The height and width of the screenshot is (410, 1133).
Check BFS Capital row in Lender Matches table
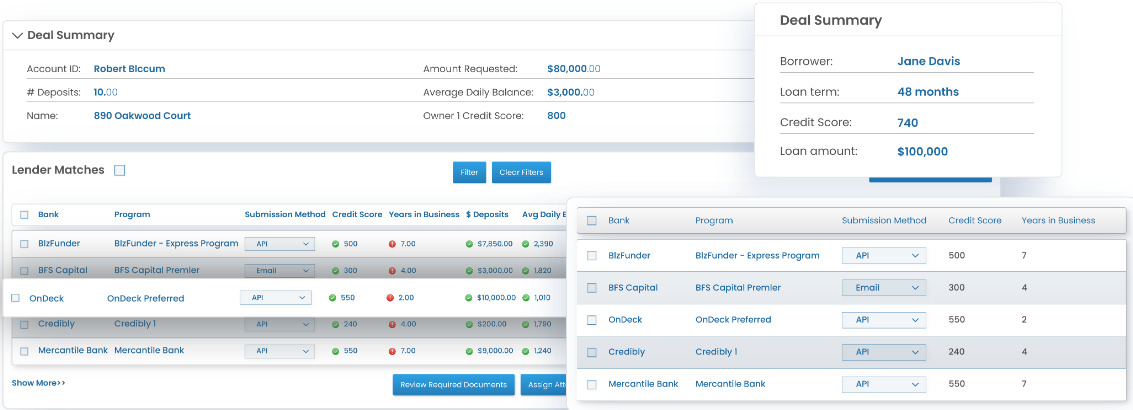click(x=24, y=270)
